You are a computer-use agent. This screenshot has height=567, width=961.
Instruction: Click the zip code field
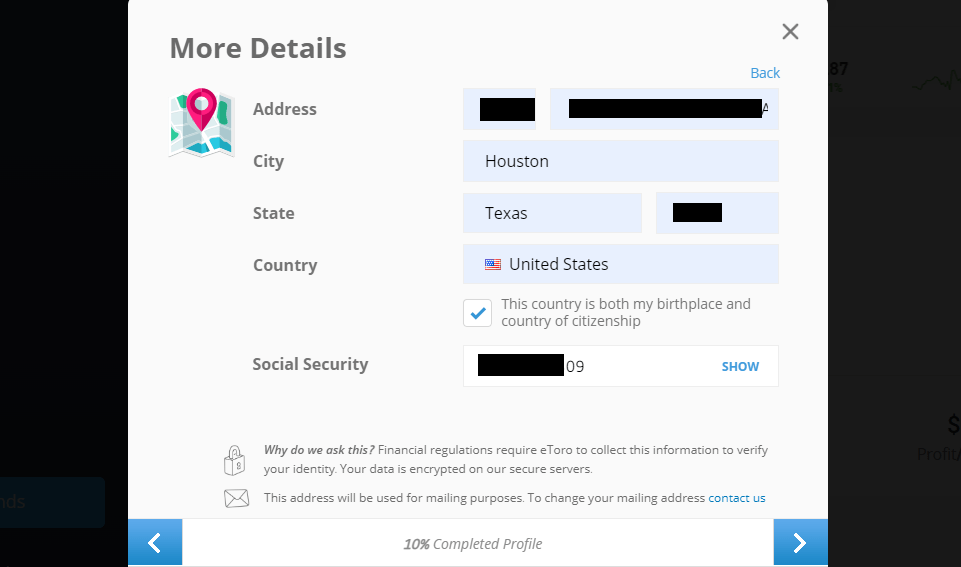pyautogui.click(x=716, y=213)
